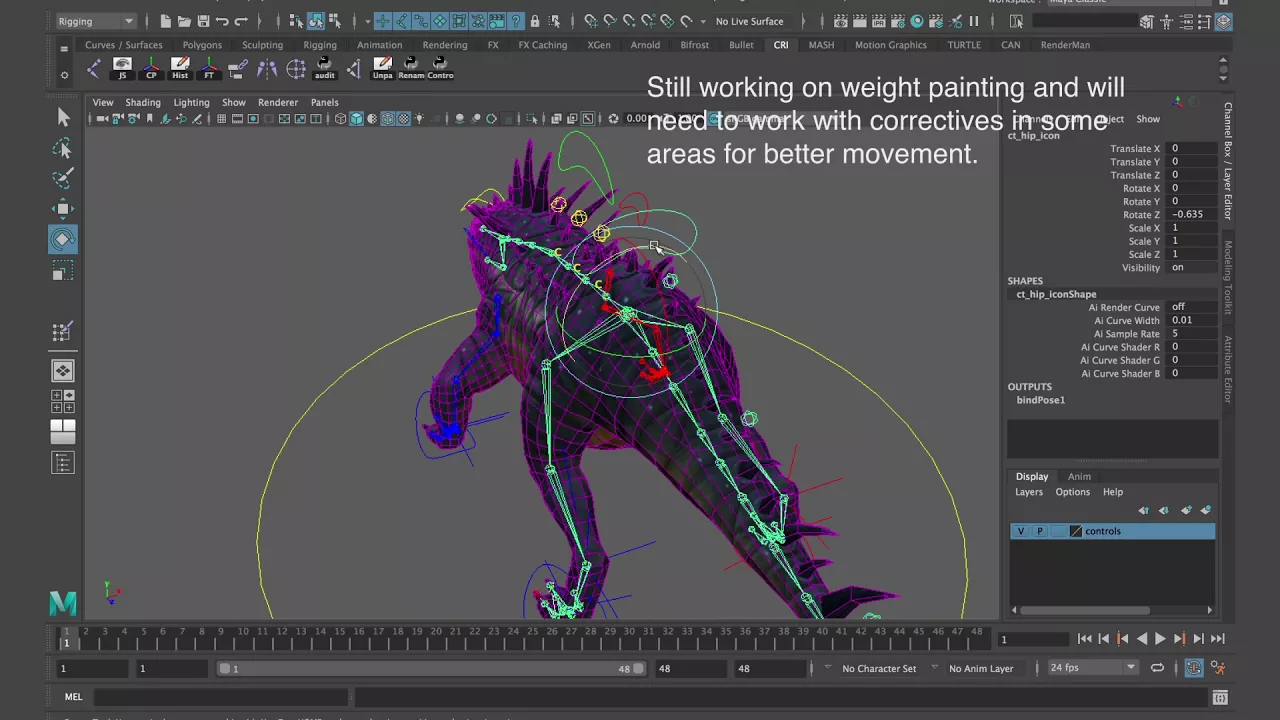
Task: Select the highlighted Rotate tool
Action: (x=62, y=239)
